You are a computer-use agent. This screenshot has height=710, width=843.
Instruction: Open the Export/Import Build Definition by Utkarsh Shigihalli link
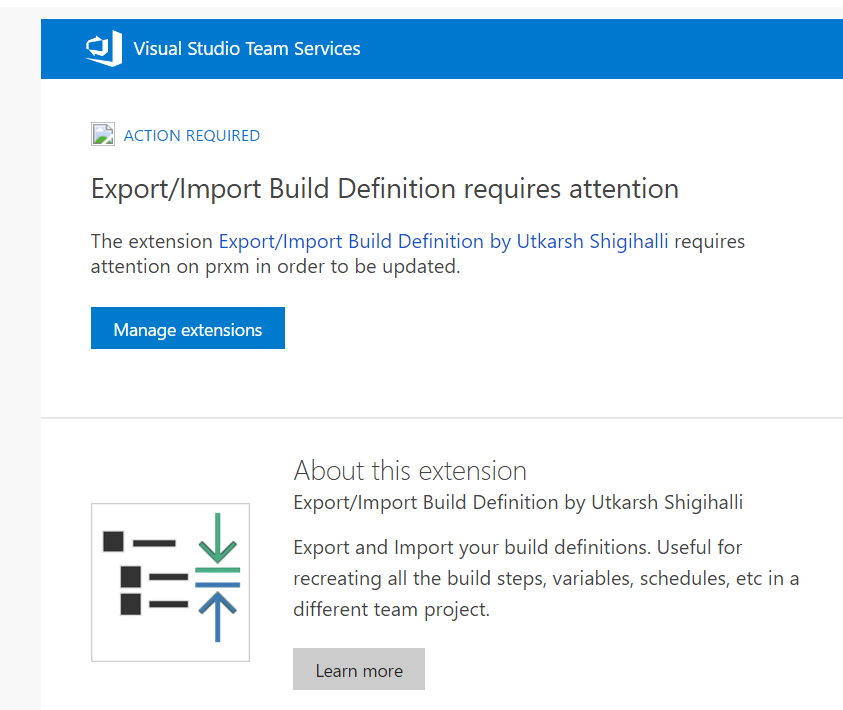pyautogui.click(x=443, y=241)
